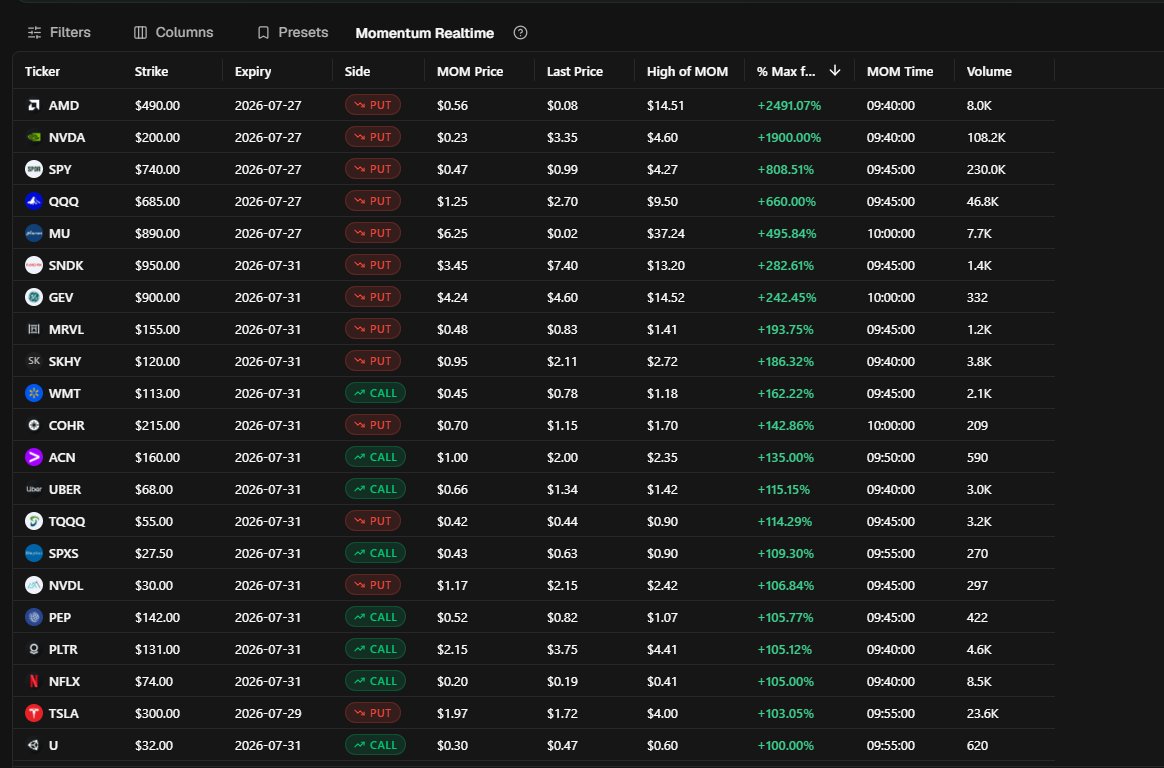1164x768 pixels.
Task: Select the +114.29% value in TQQQ row
Action: (785, 521)
